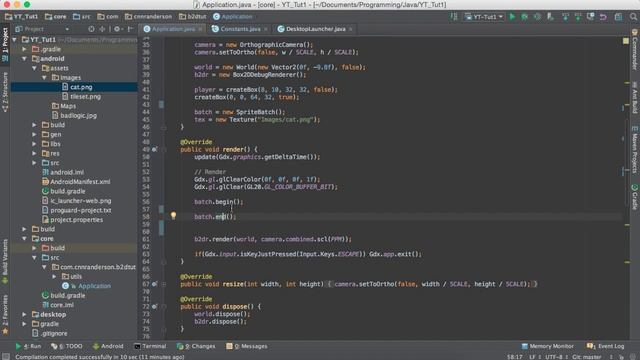Open the Favorites side tool window
Image resolution: width=640 pixels, height=360 pixels.
coord(5,315)
